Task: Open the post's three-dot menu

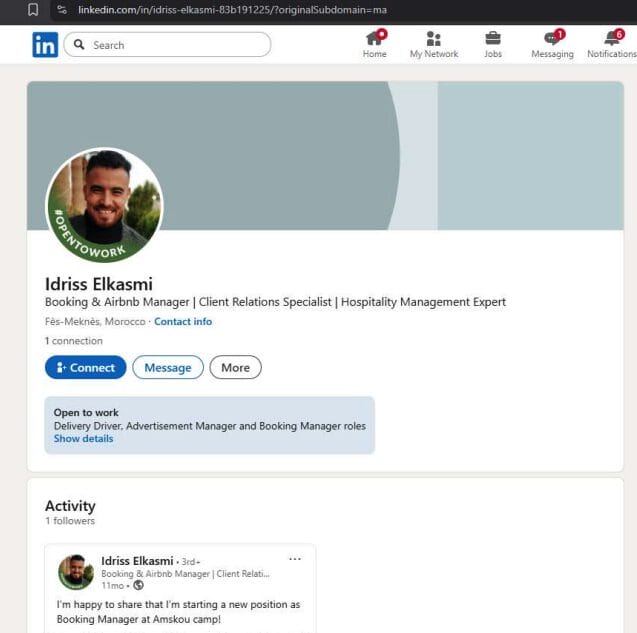Action: [295, 559]
